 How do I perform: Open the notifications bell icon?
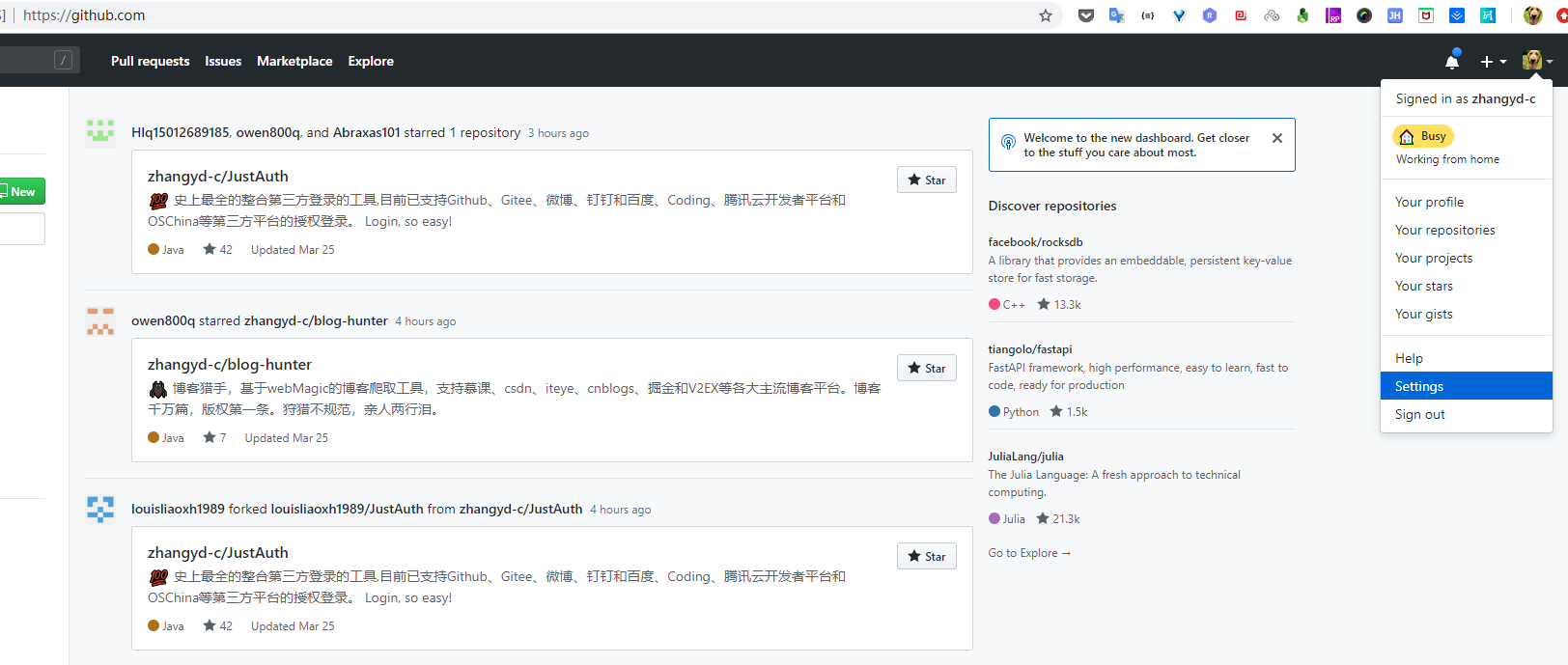[1451, 62]
